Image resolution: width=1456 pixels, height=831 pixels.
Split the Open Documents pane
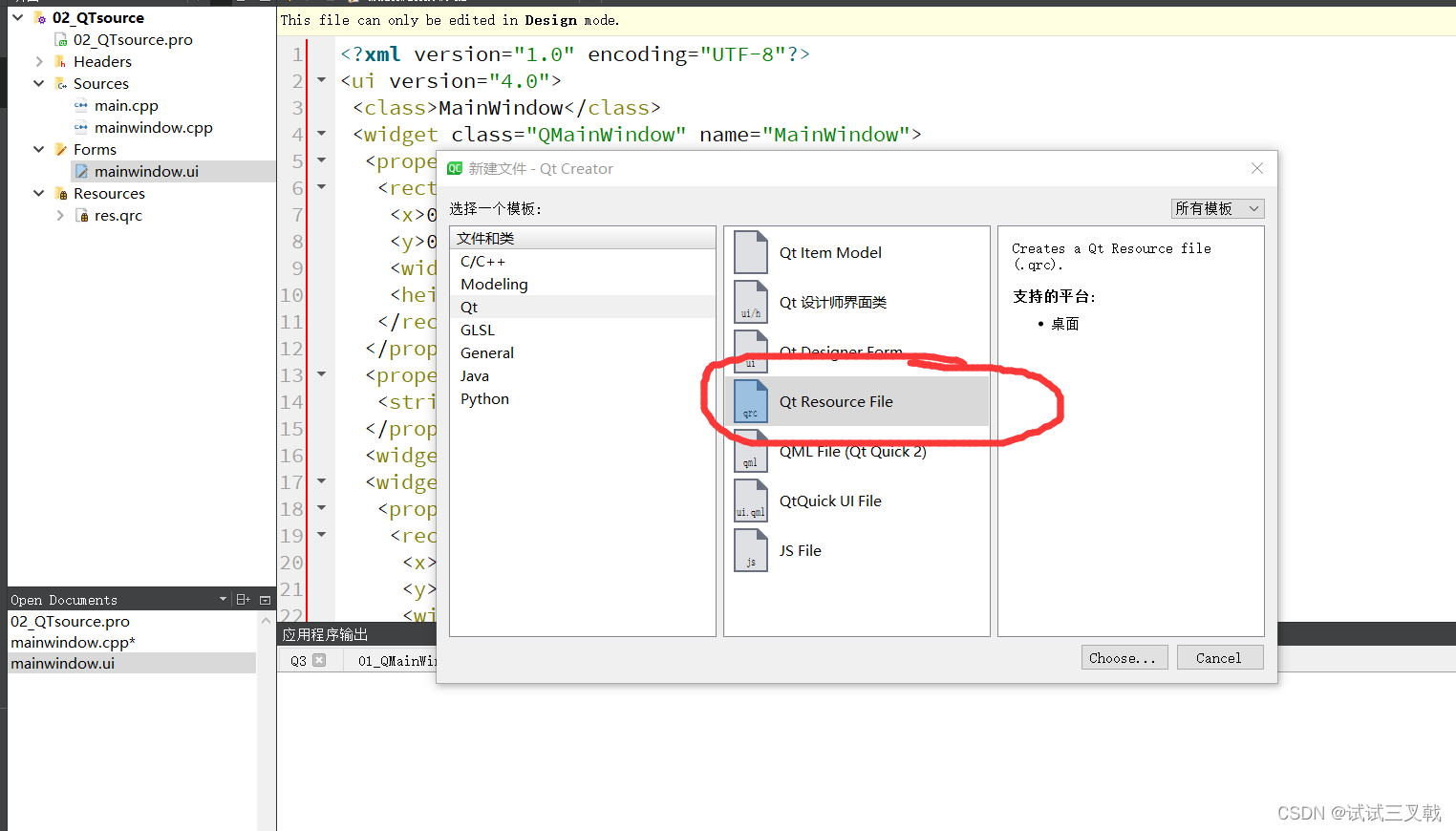click(x=243, y=599)
